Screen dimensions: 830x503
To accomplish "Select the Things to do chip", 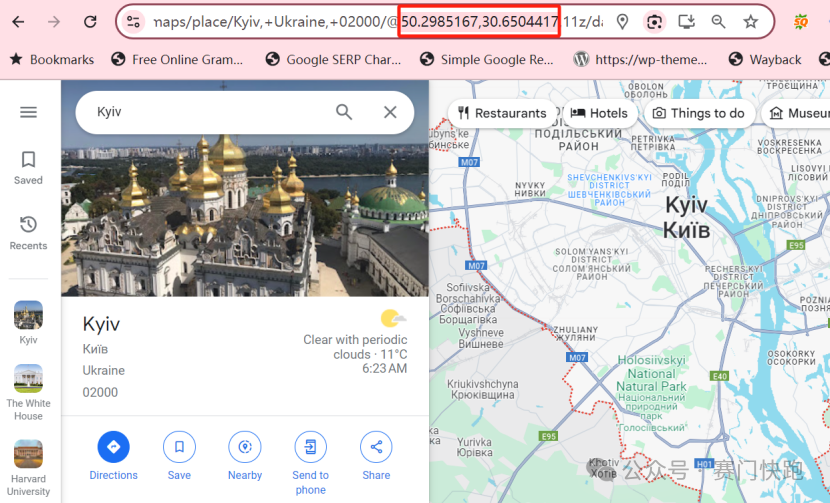I will click(x=698, y=113).
